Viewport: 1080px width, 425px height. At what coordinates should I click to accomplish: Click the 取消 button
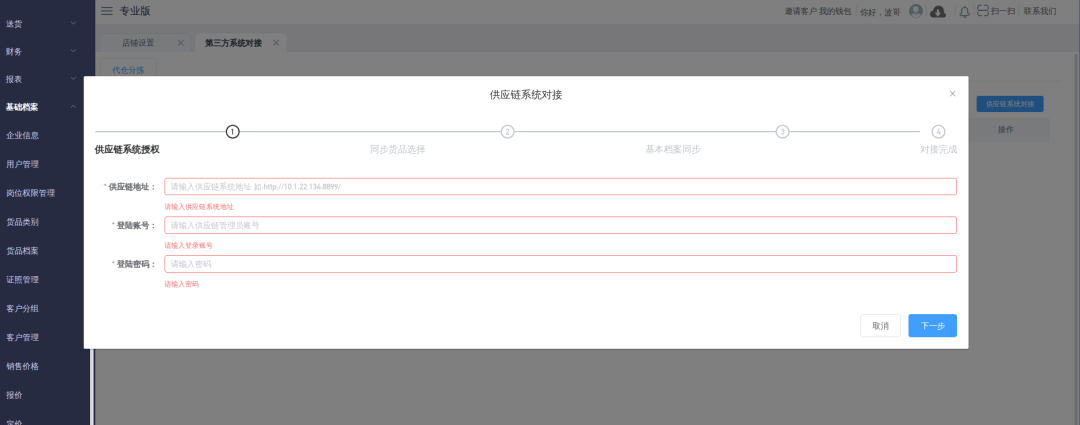pos(880,326)
